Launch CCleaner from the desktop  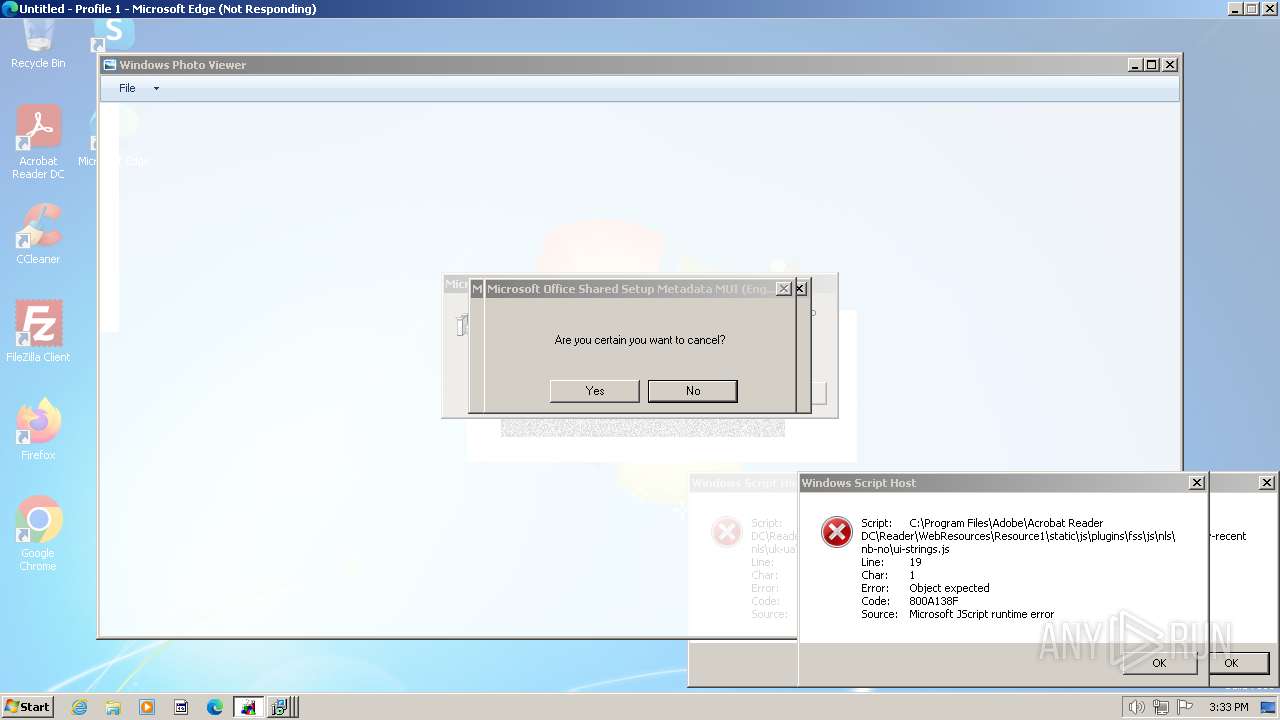pyautogui.click(x=38, y=234)
